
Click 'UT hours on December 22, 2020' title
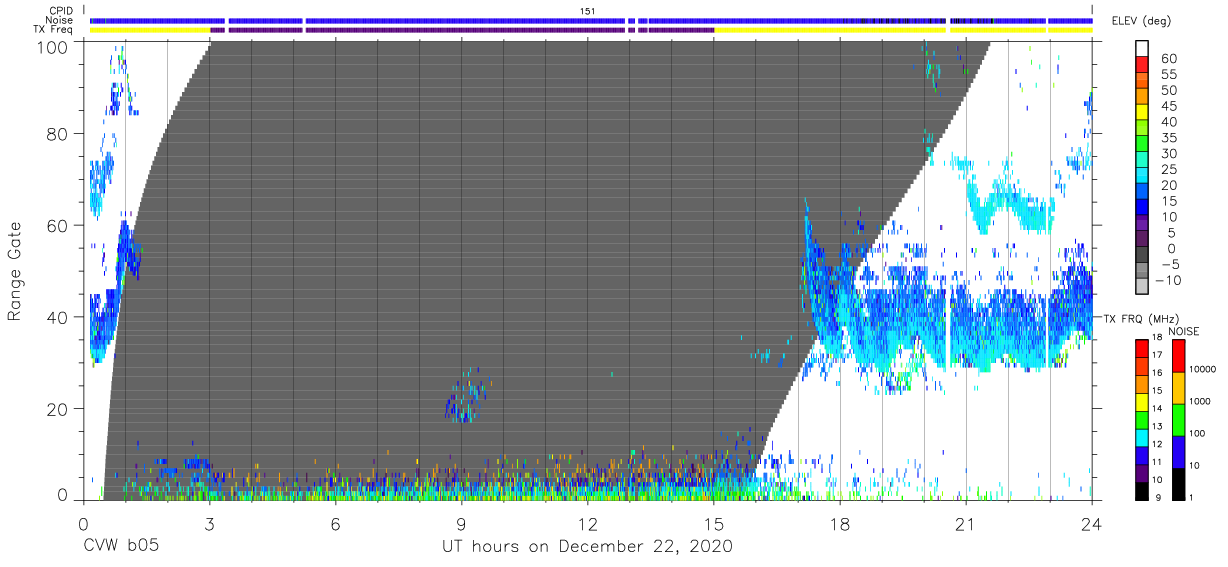(588, 547)
